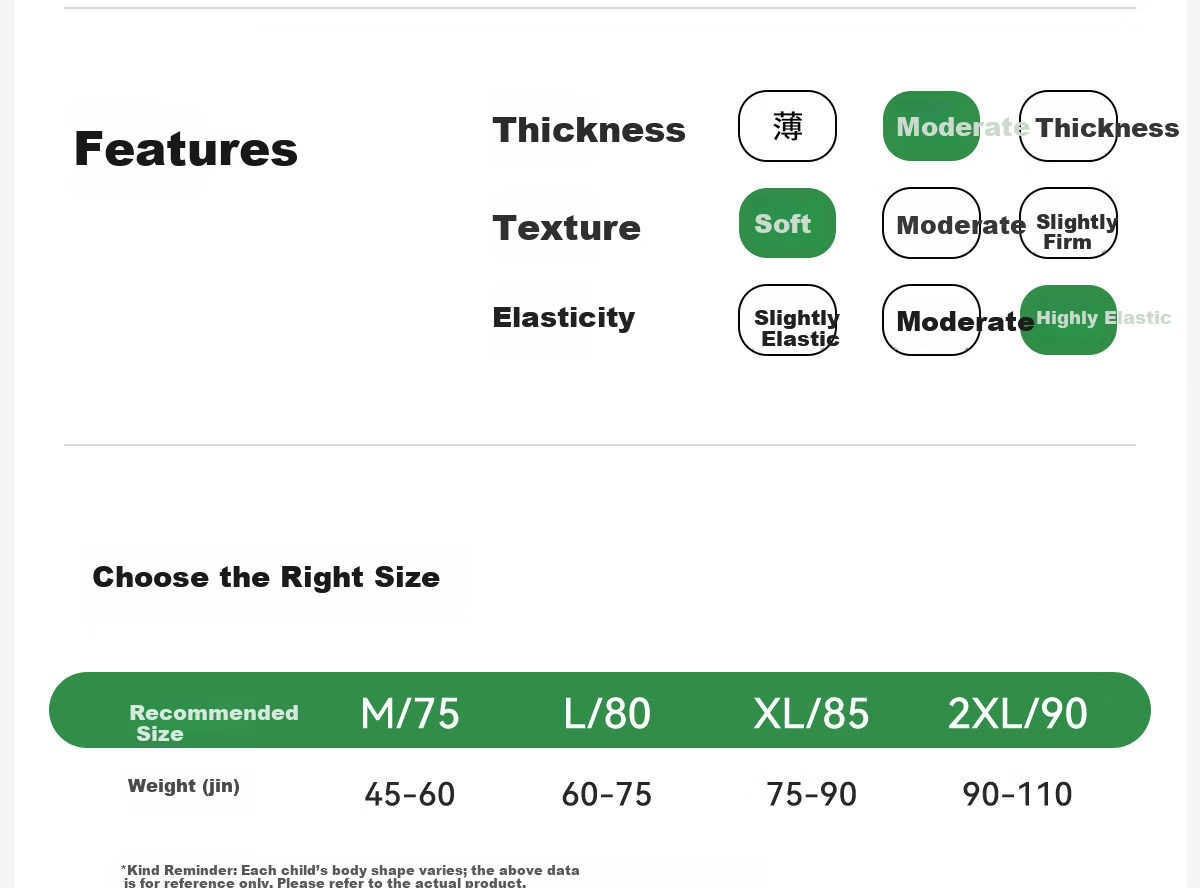This screenshot has width=1200, height=888.
Task: Select the L/80 size column
Action: [x=607, y=714]
